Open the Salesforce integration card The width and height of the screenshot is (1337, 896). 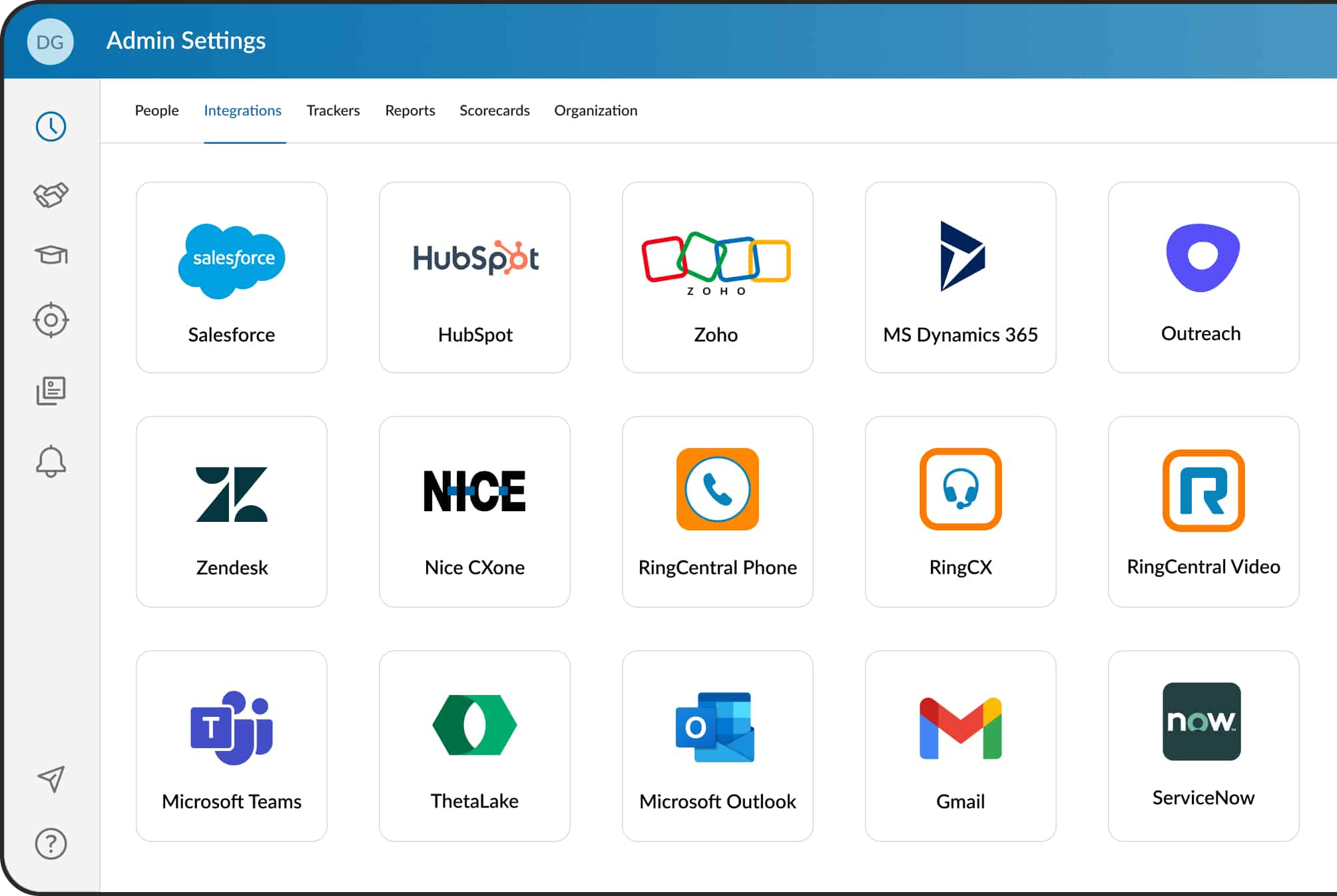(231, 278)
